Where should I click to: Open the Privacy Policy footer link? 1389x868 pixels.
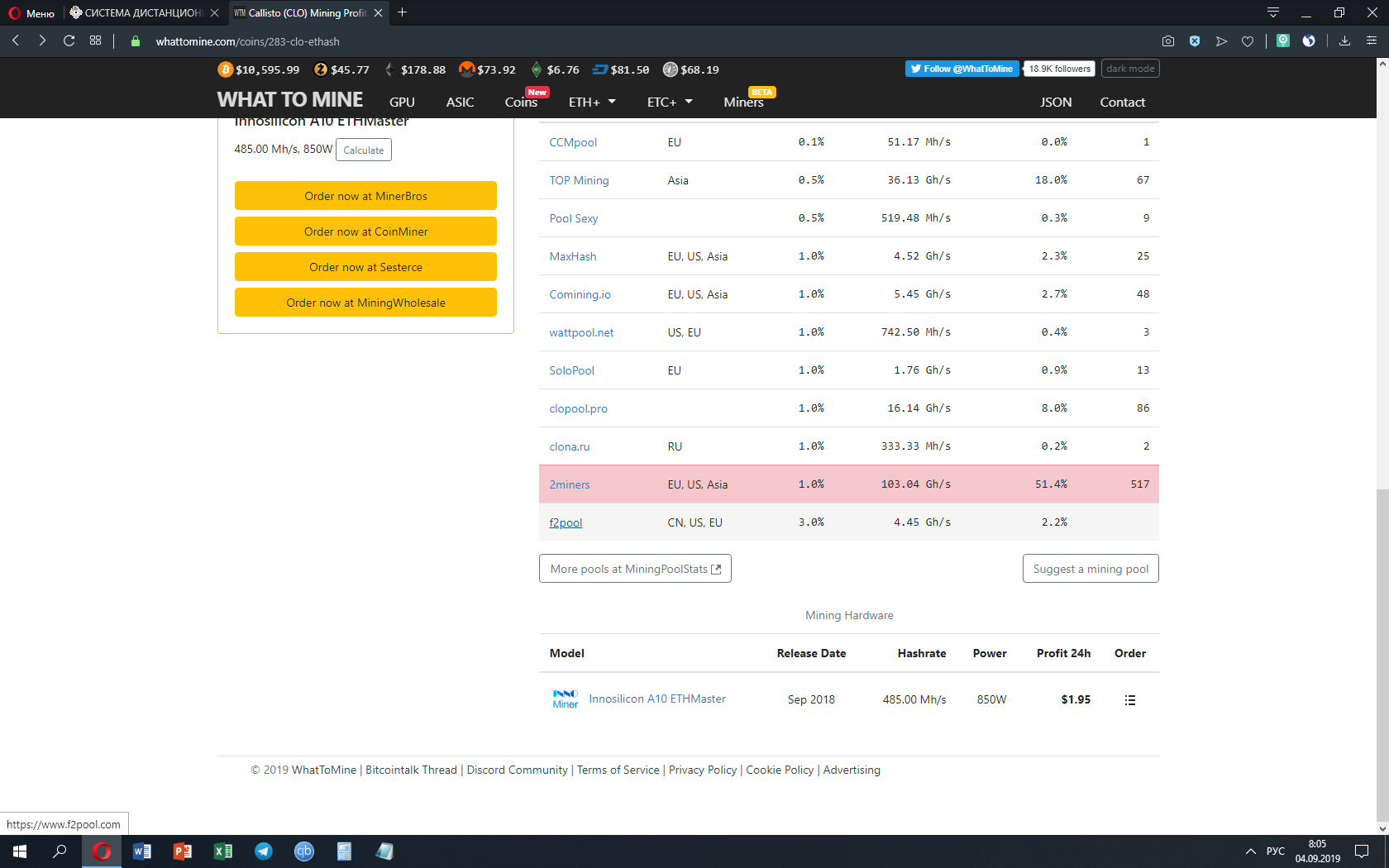tap(703, 770)
